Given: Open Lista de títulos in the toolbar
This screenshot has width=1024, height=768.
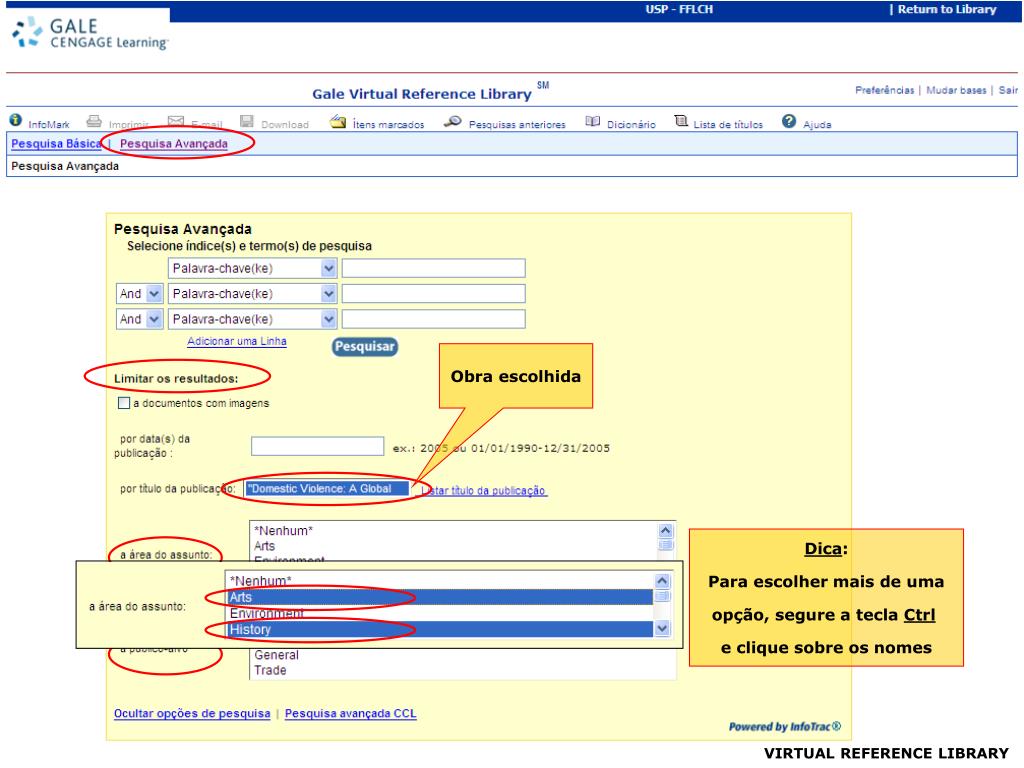Looking at the screenshot, I should (728, 124).
